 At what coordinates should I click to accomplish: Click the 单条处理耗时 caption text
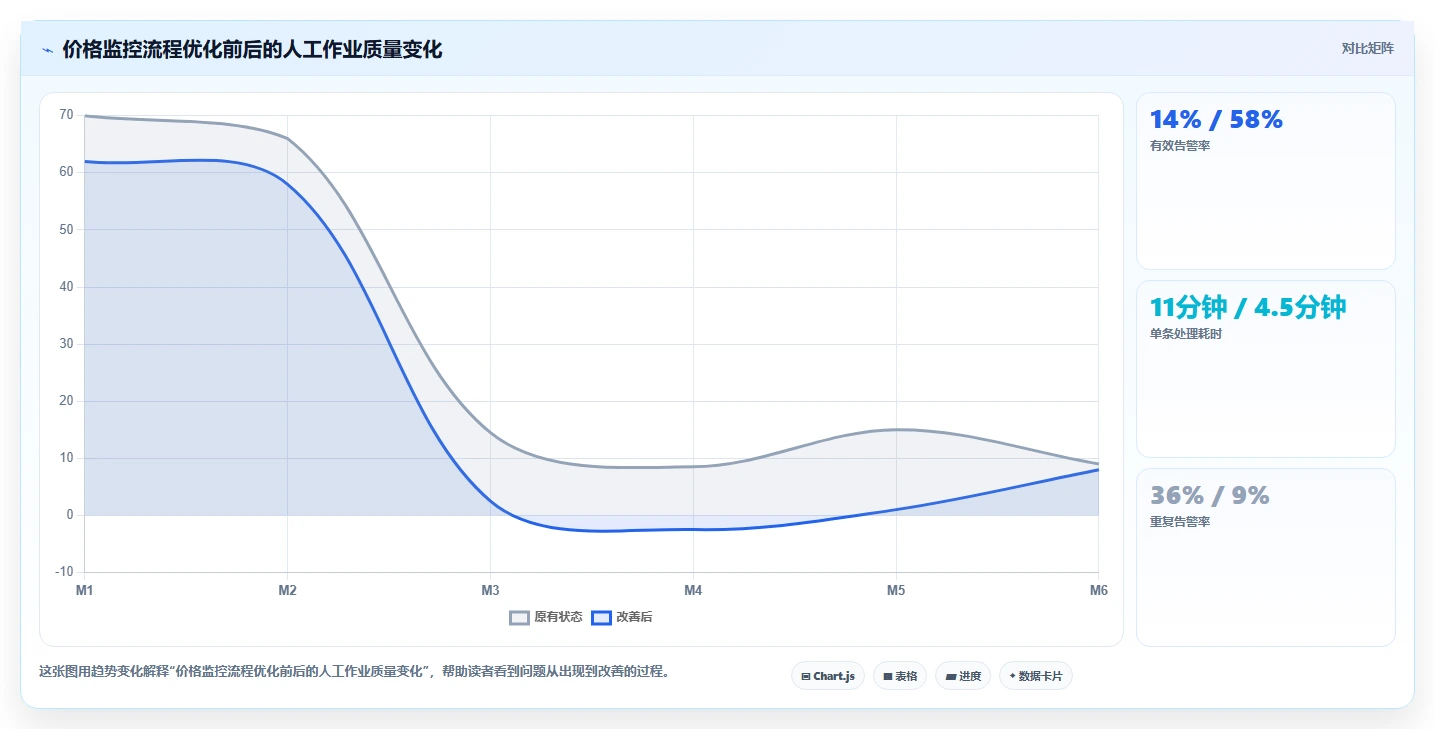(1186, 334)
